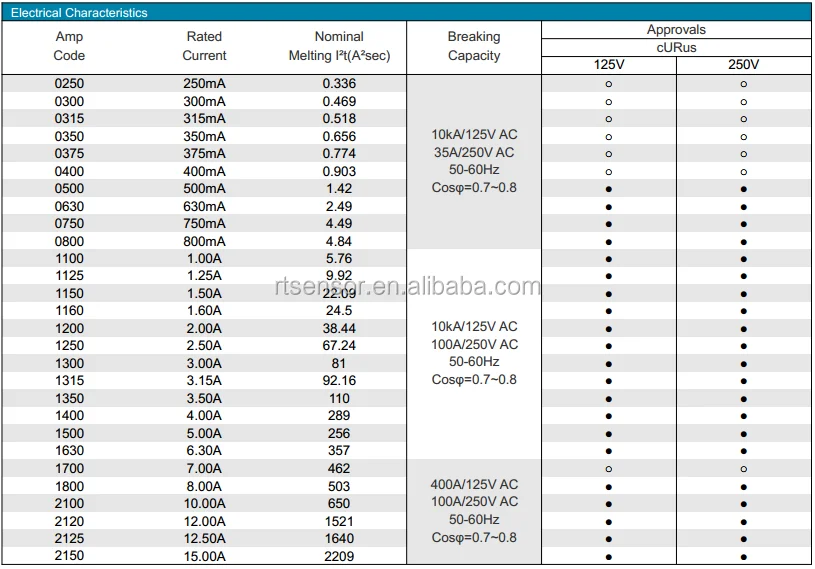Click the 'cURus' header cell
This screenshot has height=569, width=815.
(676, 48)
